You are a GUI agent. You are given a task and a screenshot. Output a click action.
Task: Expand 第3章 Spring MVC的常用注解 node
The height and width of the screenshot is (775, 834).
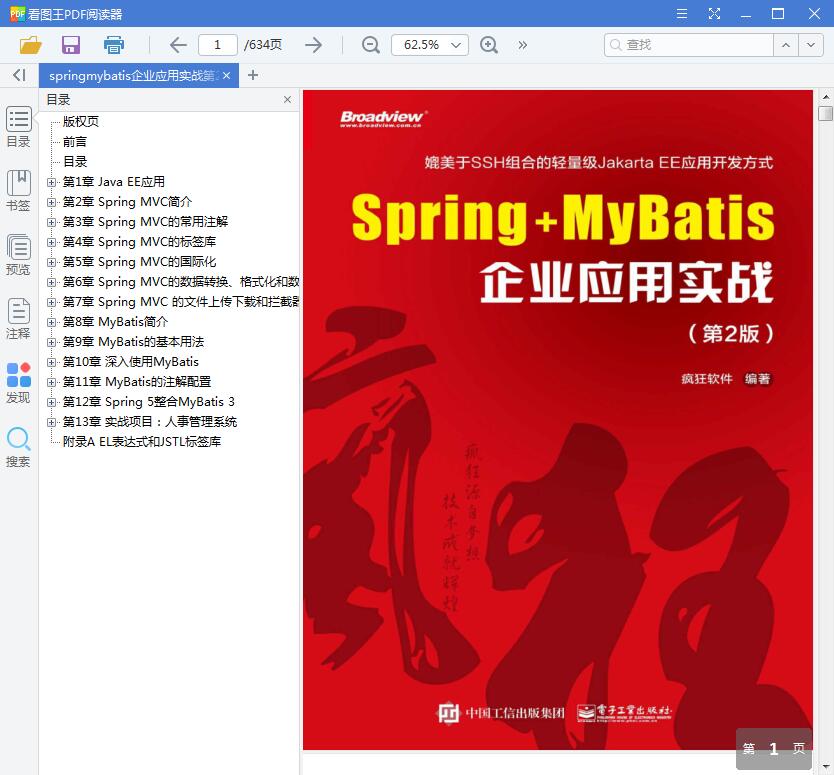(x=51, y=222)
